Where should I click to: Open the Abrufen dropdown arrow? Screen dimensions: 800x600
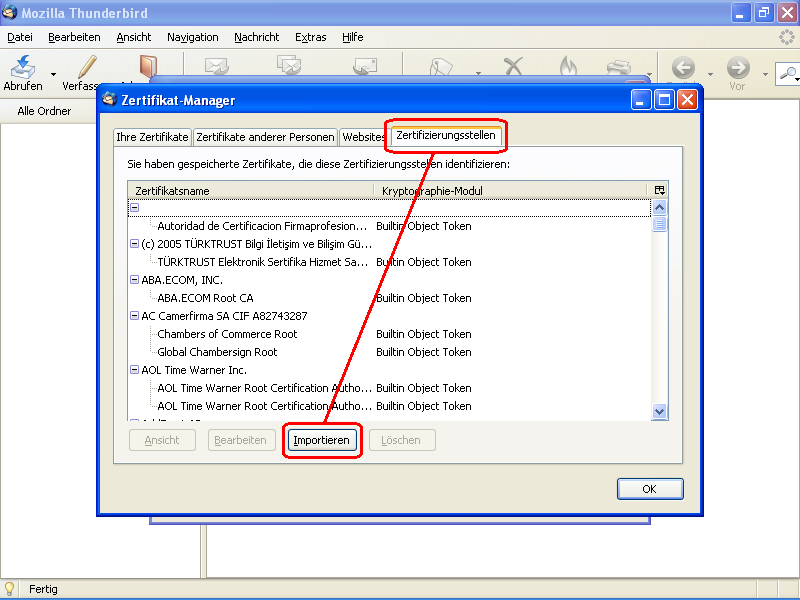tap(53, 74)
